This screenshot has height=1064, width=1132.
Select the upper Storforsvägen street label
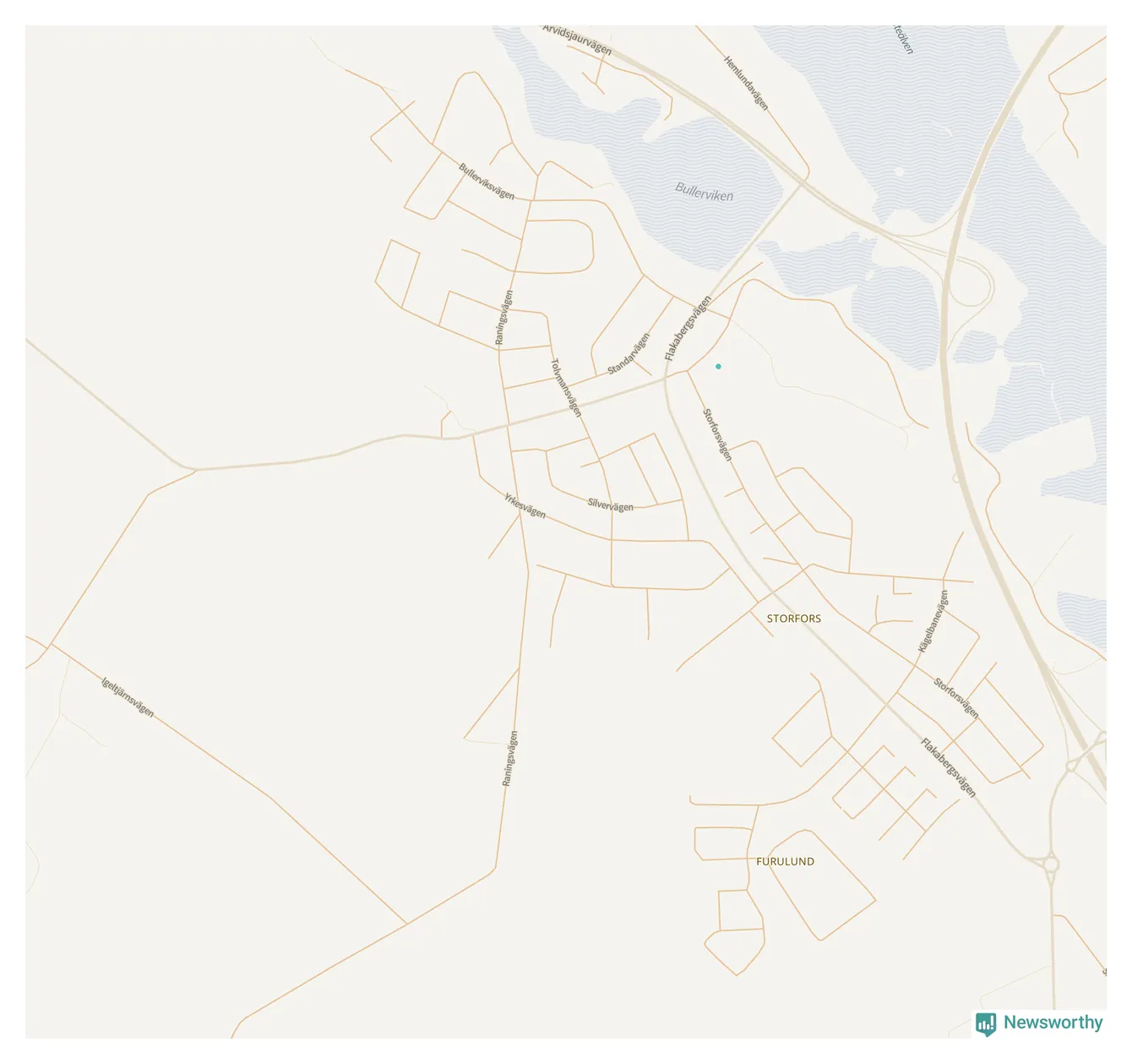[718, 434]
